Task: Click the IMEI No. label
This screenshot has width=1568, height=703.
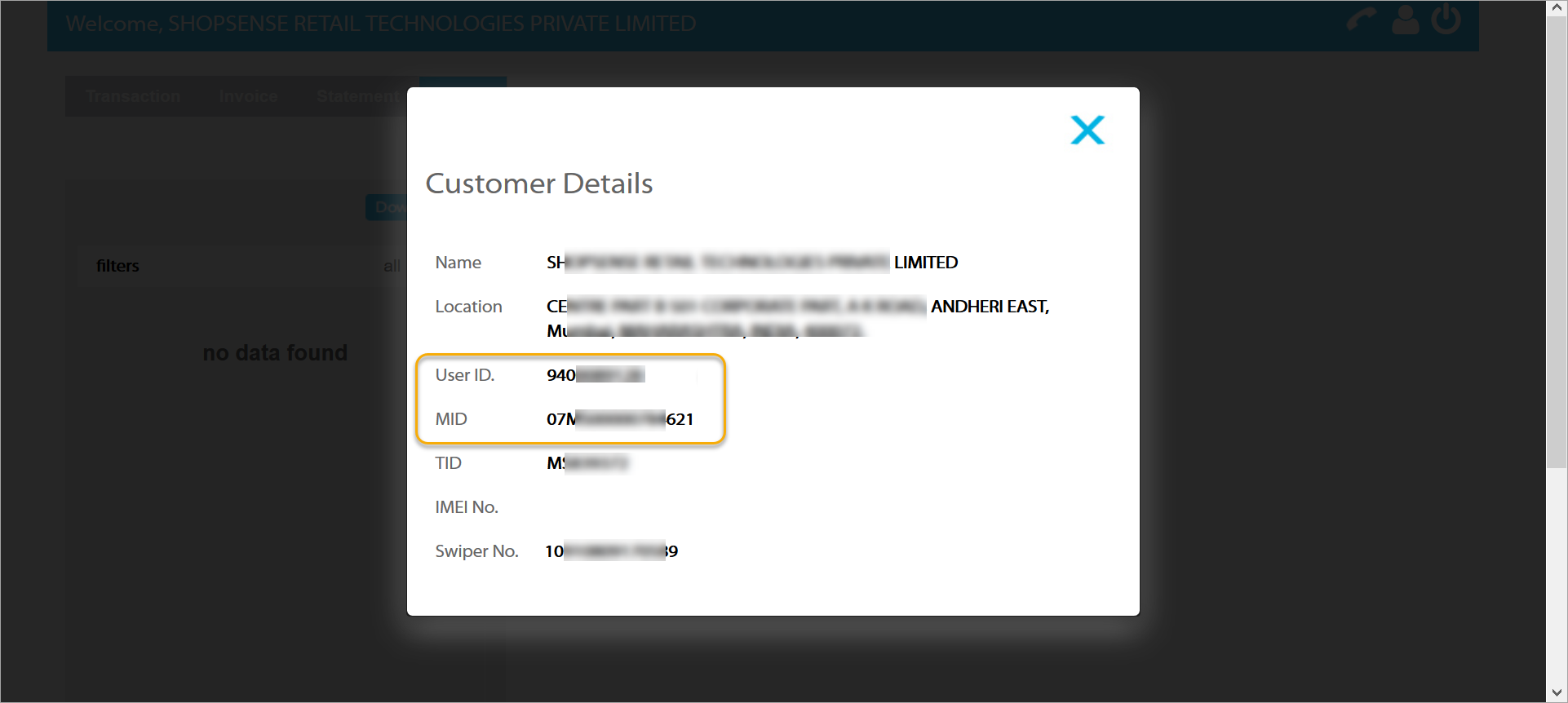Action: click(x=467, y=507)
